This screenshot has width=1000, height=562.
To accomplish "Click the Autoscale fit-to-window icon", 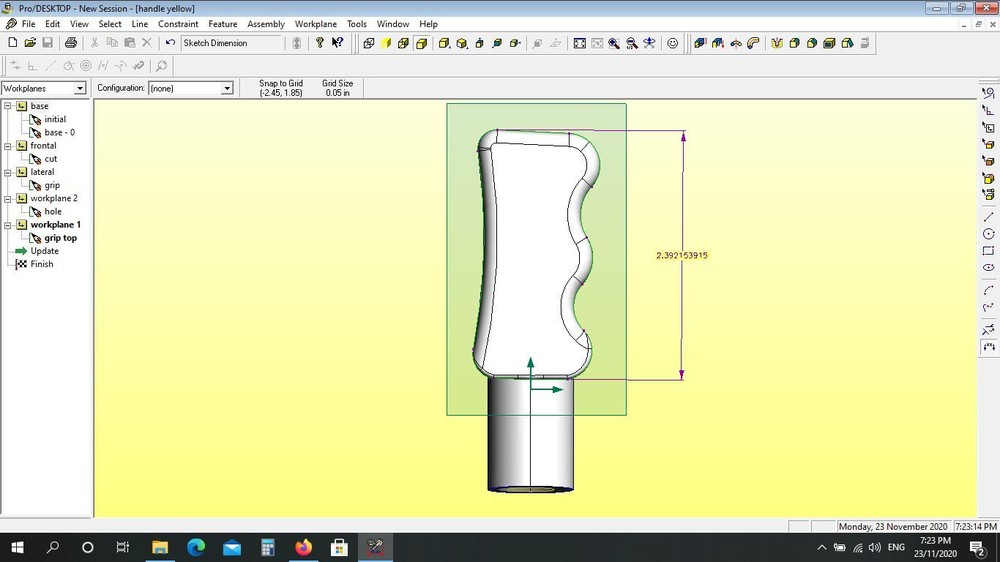I will coord(580,43).
